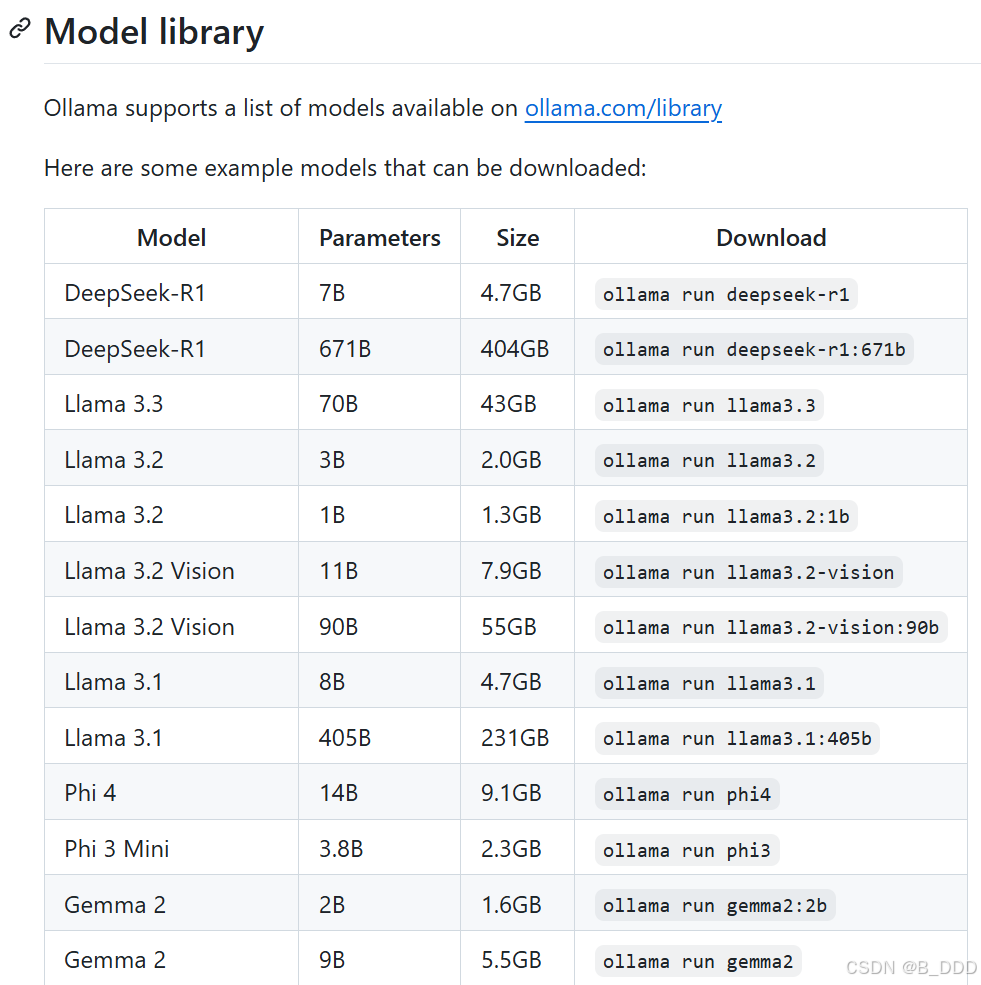Select the 'ollama run gemma2' command

click(698, 962)
